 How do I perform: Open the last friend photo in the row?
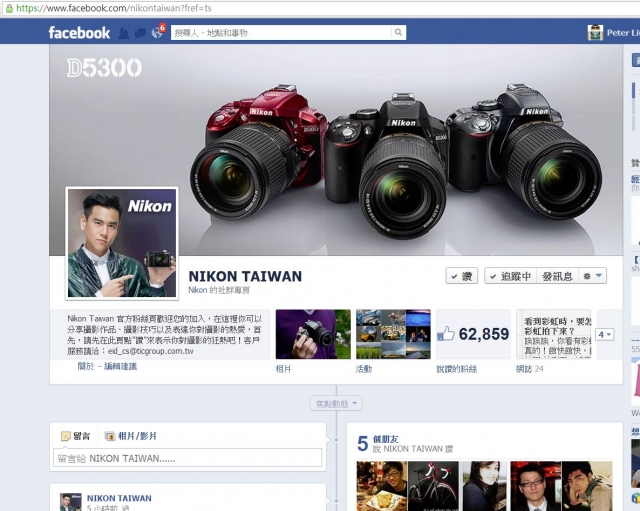tap(587, 486)
